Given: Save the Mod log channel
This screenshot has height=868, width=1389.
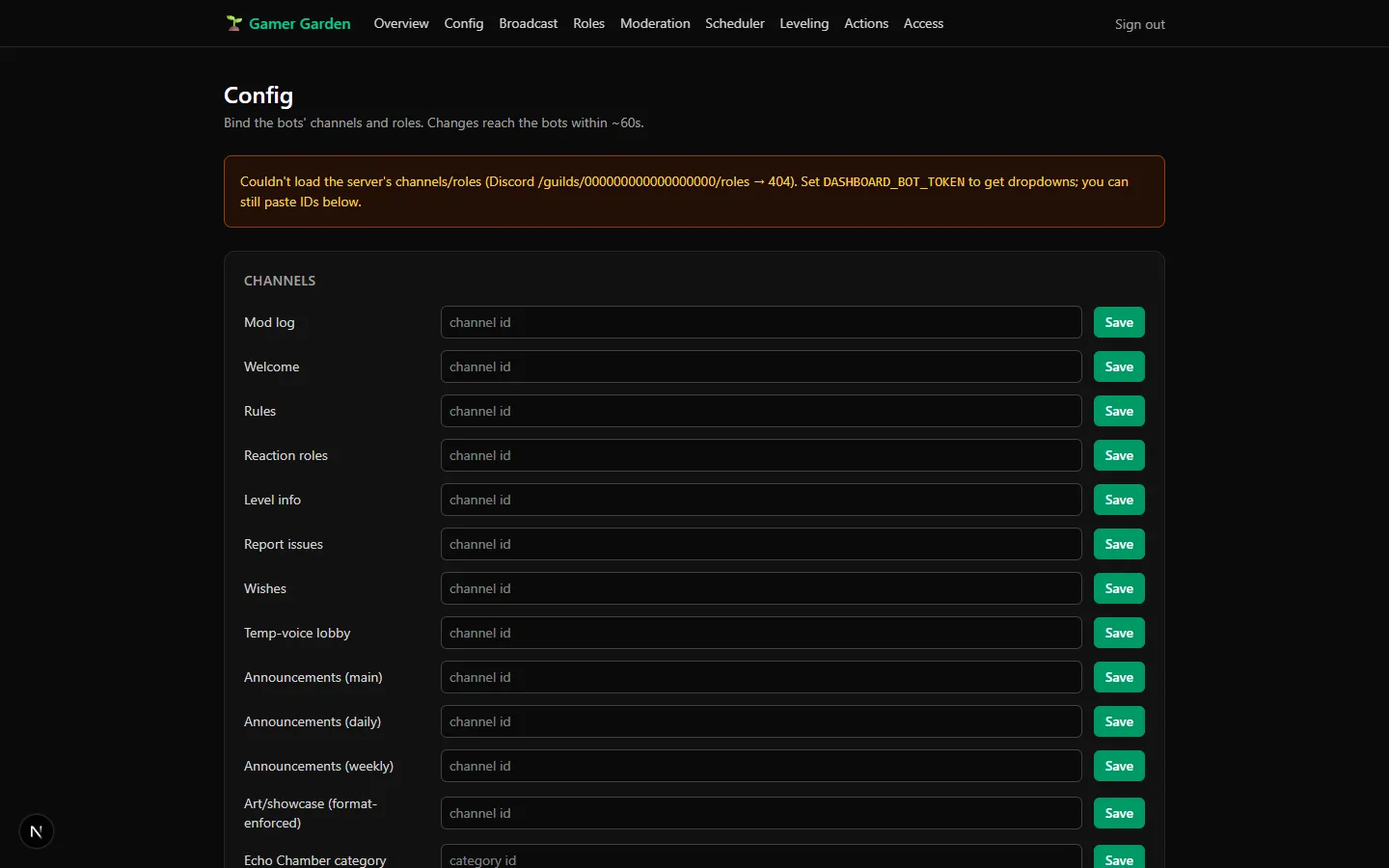Looking at the screenshot, I should coord(1119,322).
